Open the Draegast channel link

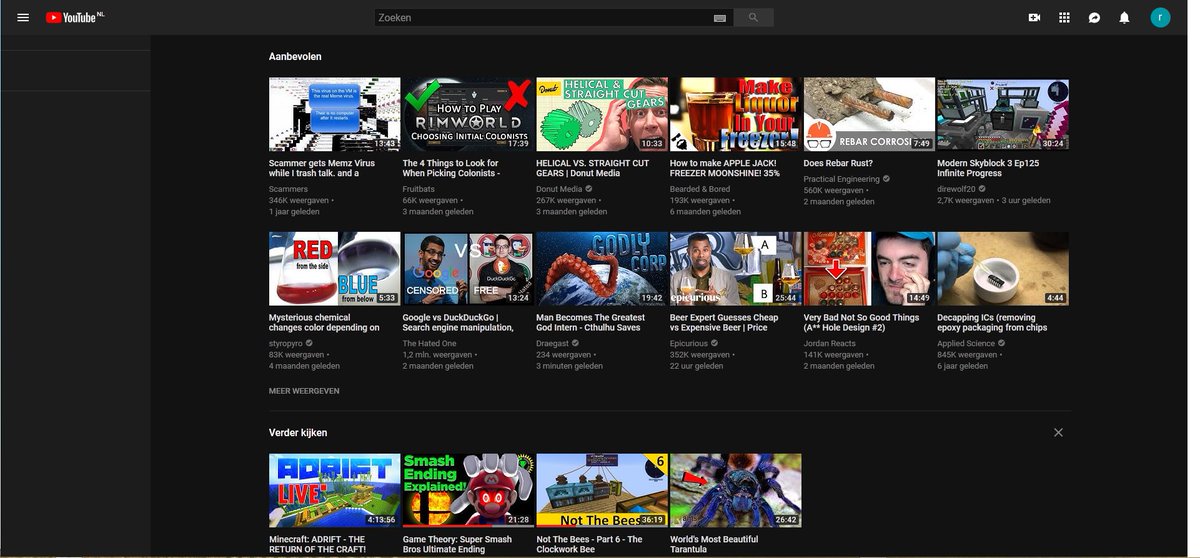click(x=553, y=343)
